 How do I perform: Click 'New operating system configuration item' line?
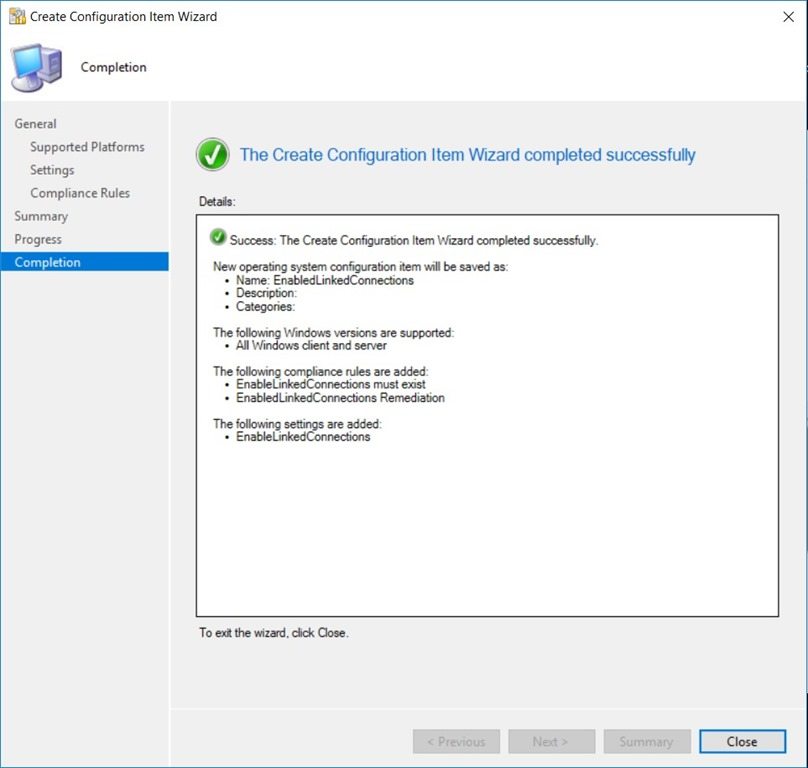pos(360,267)
